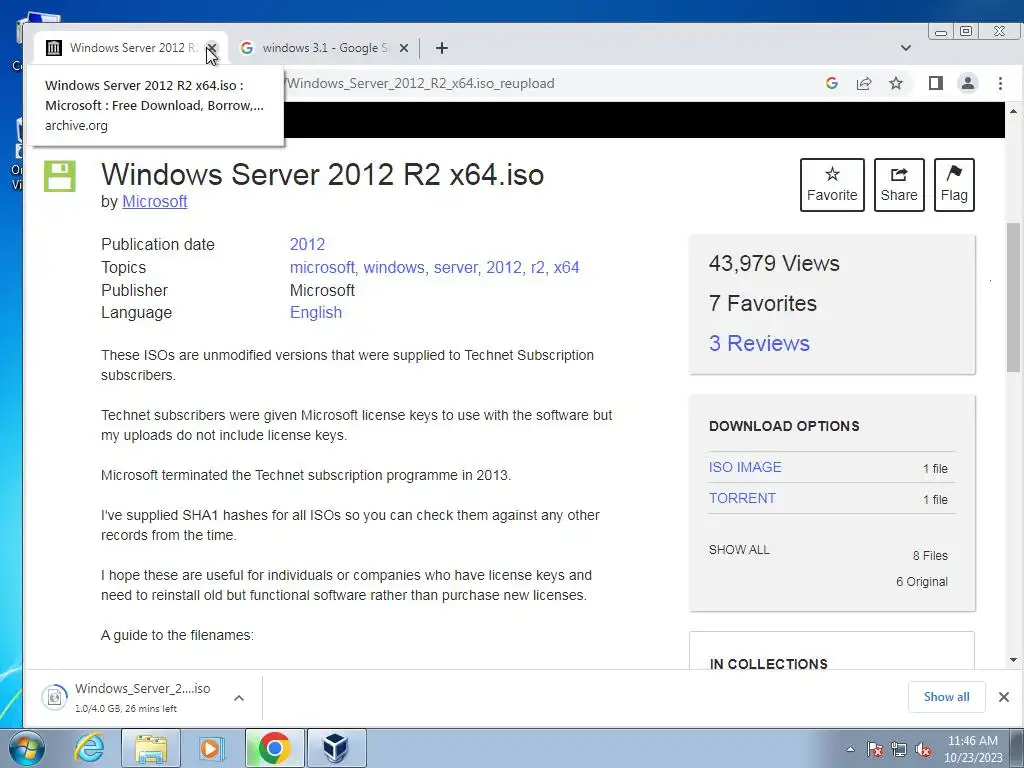Click the taskbar clock showing 11:46 AM
Viewport: 1024px width, 768px height.
[x=972, y=749]
